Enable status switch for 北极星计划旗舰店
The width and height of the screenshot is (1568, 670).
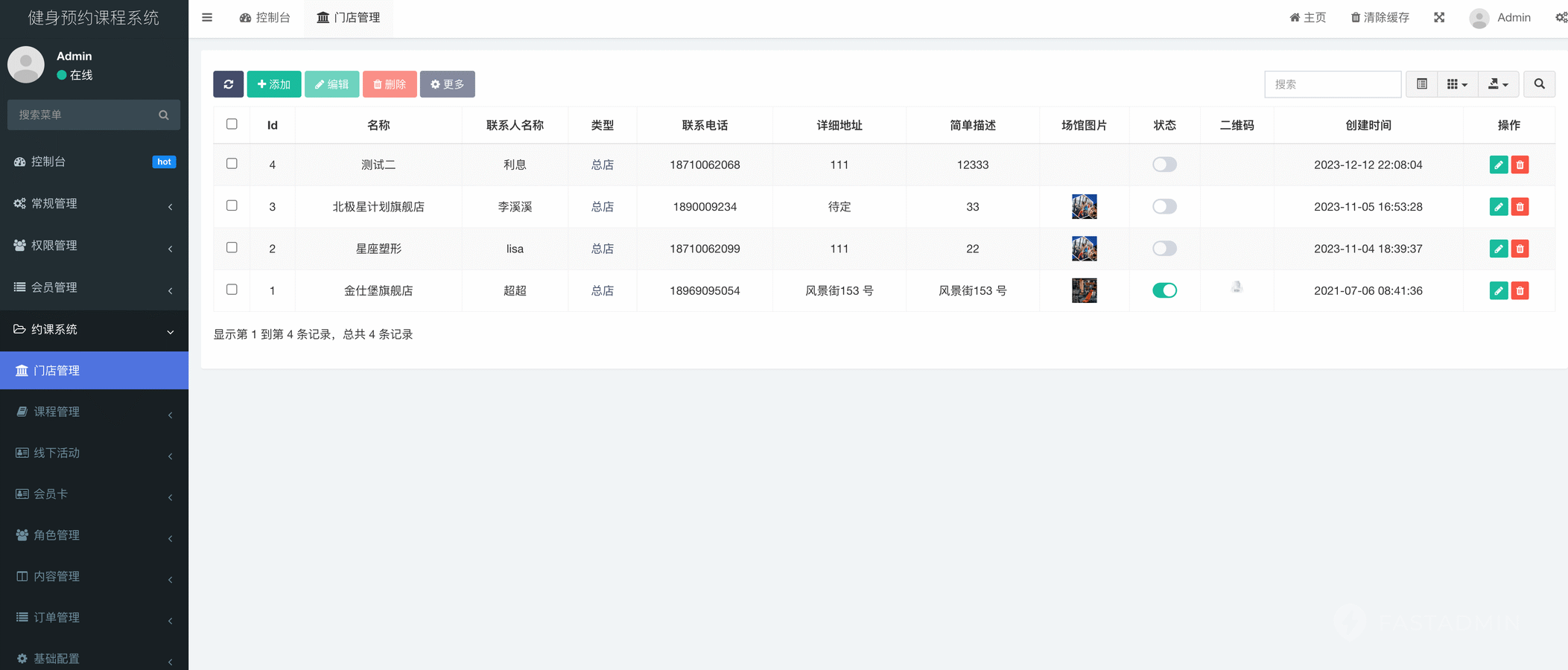1164,206
